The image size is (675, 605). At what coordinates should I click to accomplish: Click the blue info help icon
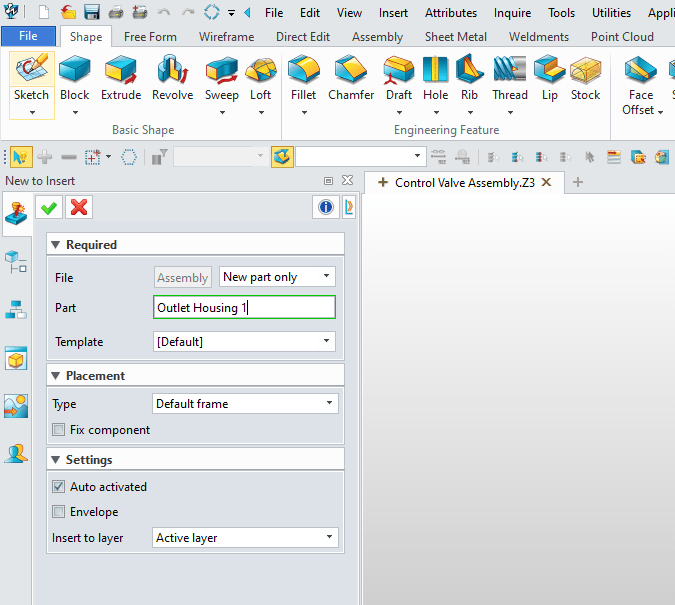[325, 207]
